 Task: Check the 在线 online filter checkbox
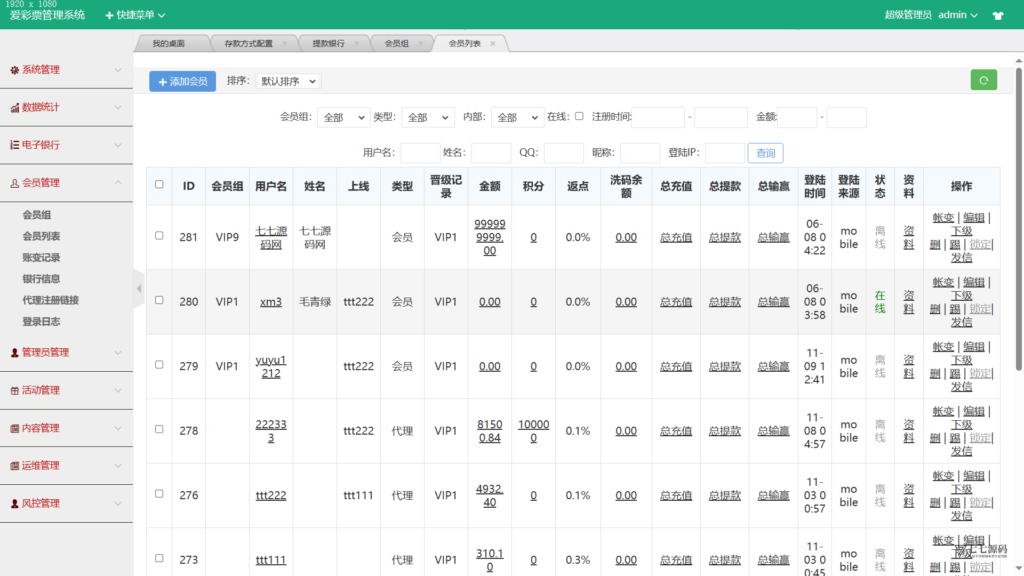579,116
